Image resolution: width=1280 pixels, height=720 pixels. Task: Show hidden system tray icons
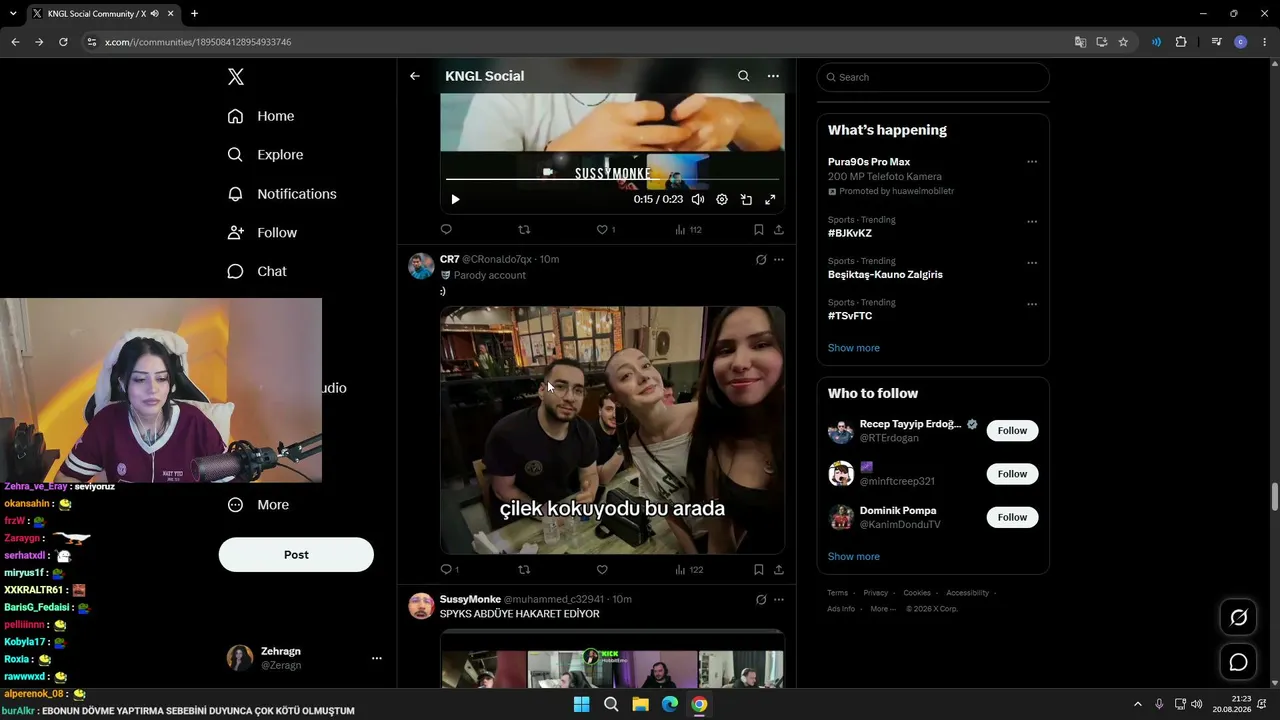[1137, 705]
